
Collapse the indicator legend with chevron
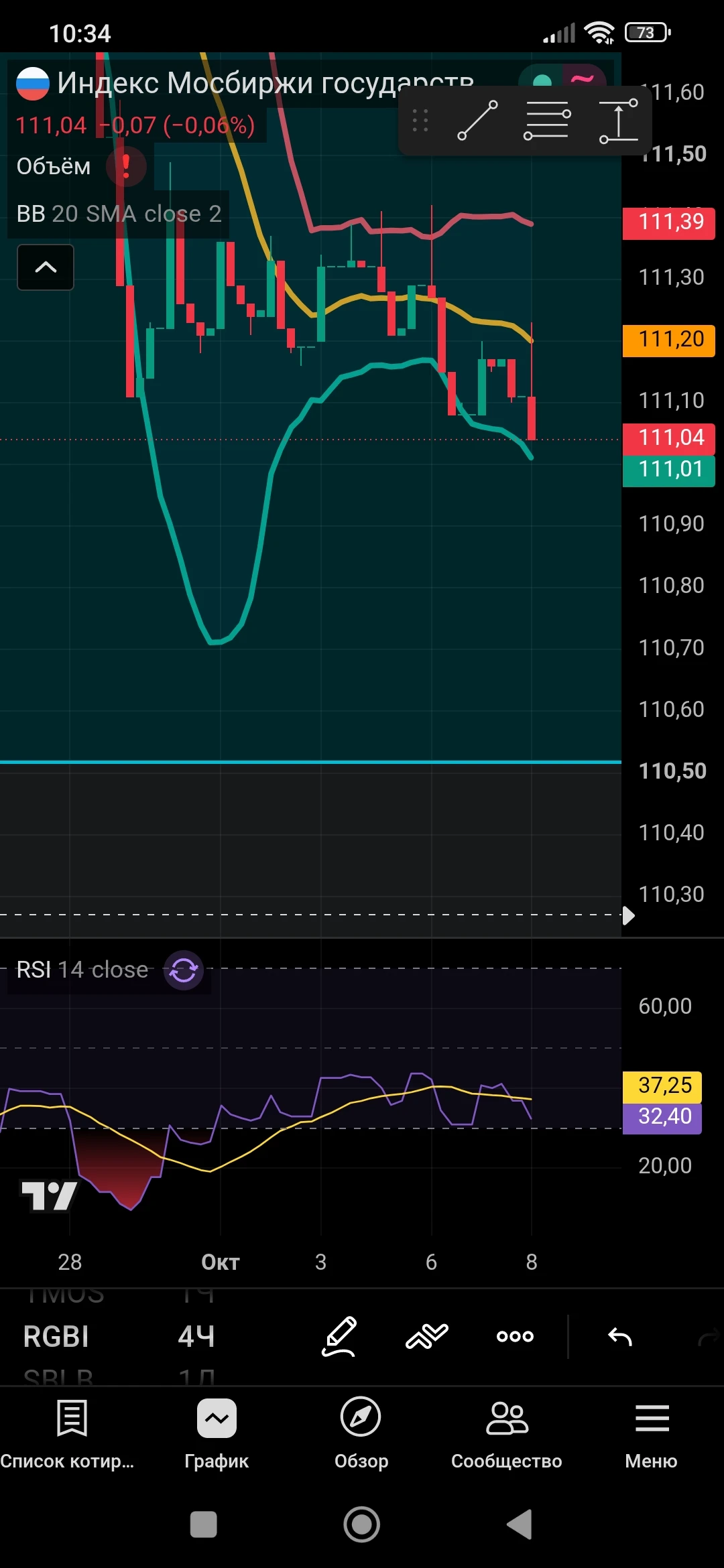46,267
